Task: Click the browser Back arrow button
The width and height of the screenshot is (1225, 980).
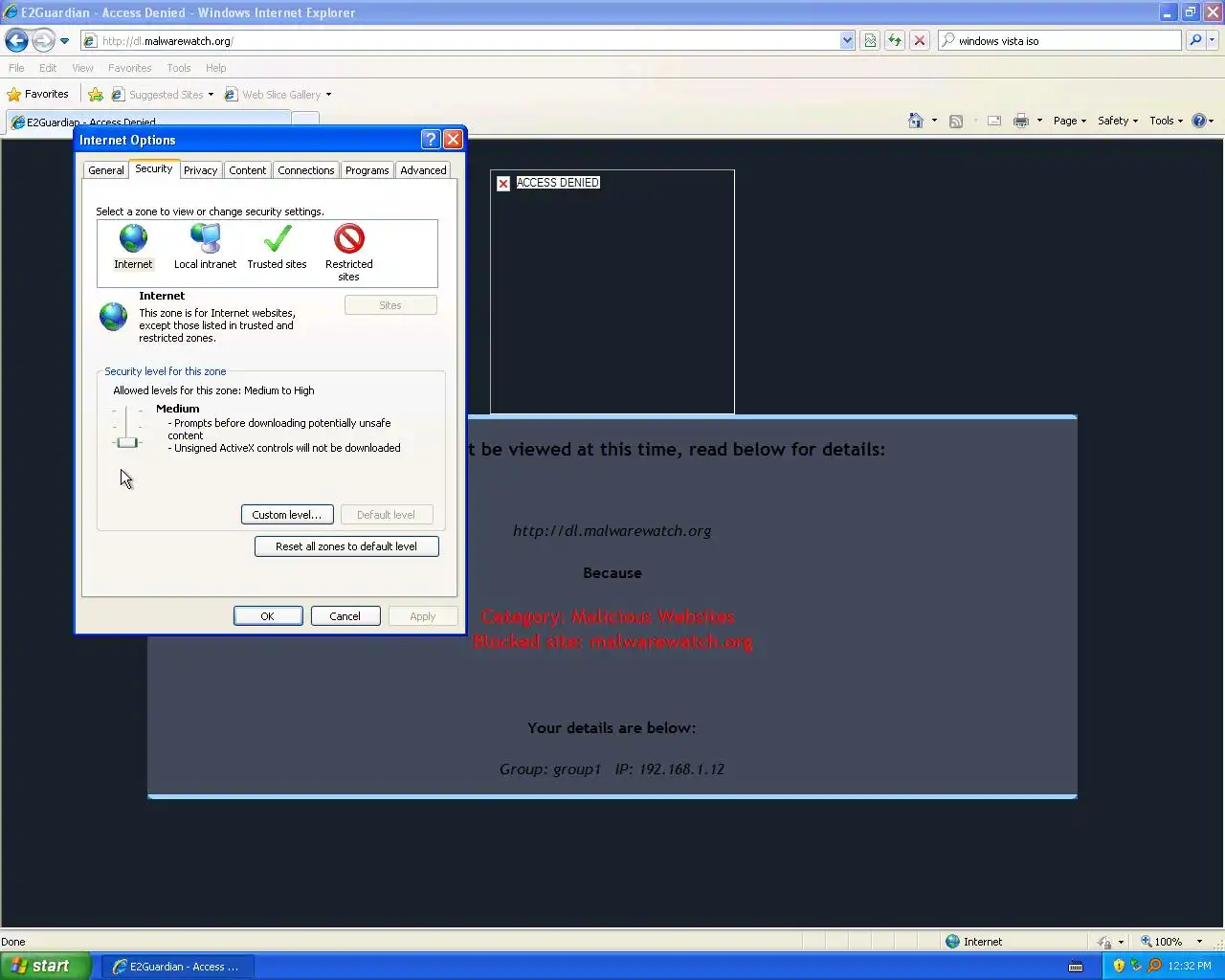Action: coord(16,40)
